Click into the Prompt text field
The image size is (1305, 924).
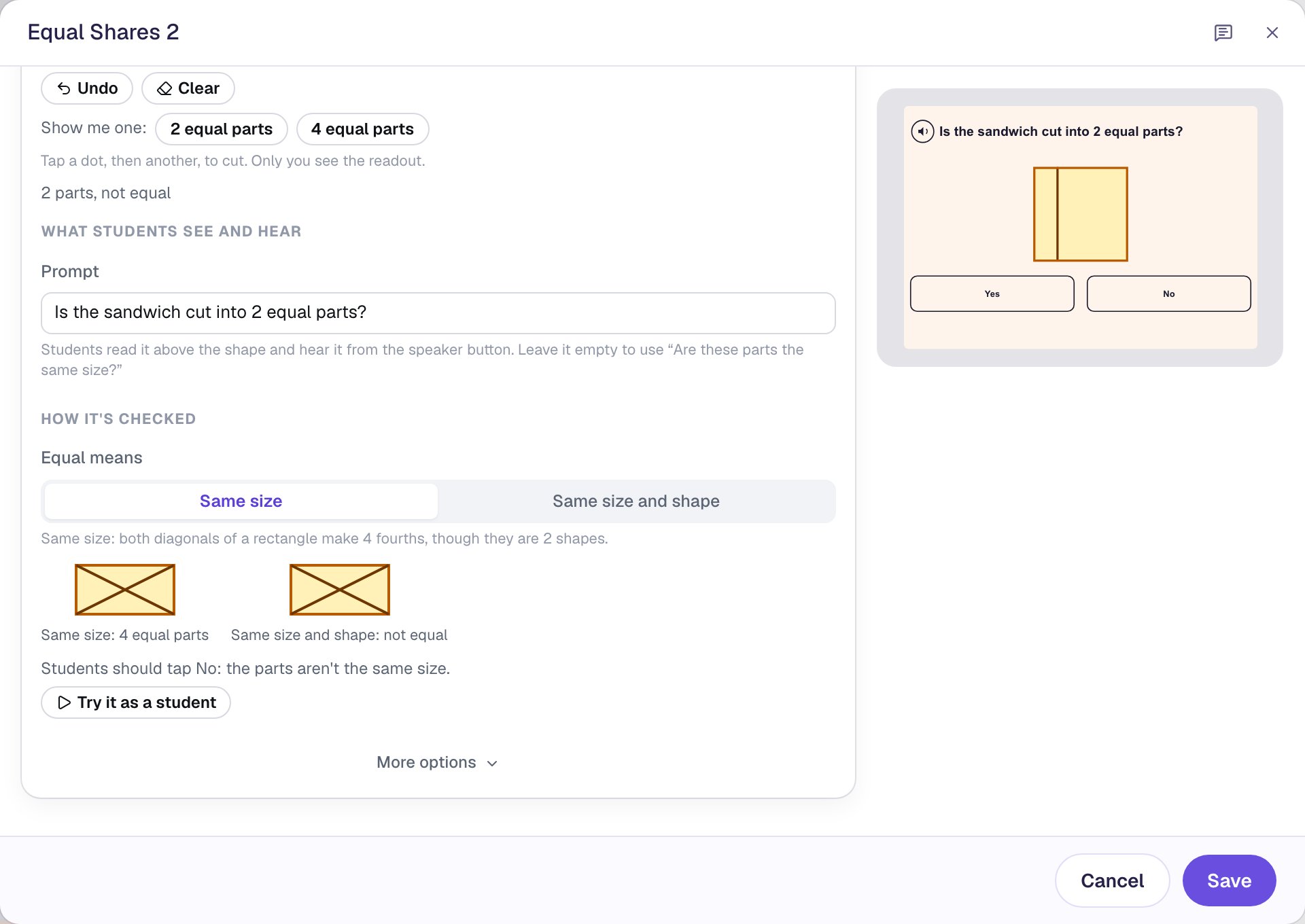click(x=438, y=313)
